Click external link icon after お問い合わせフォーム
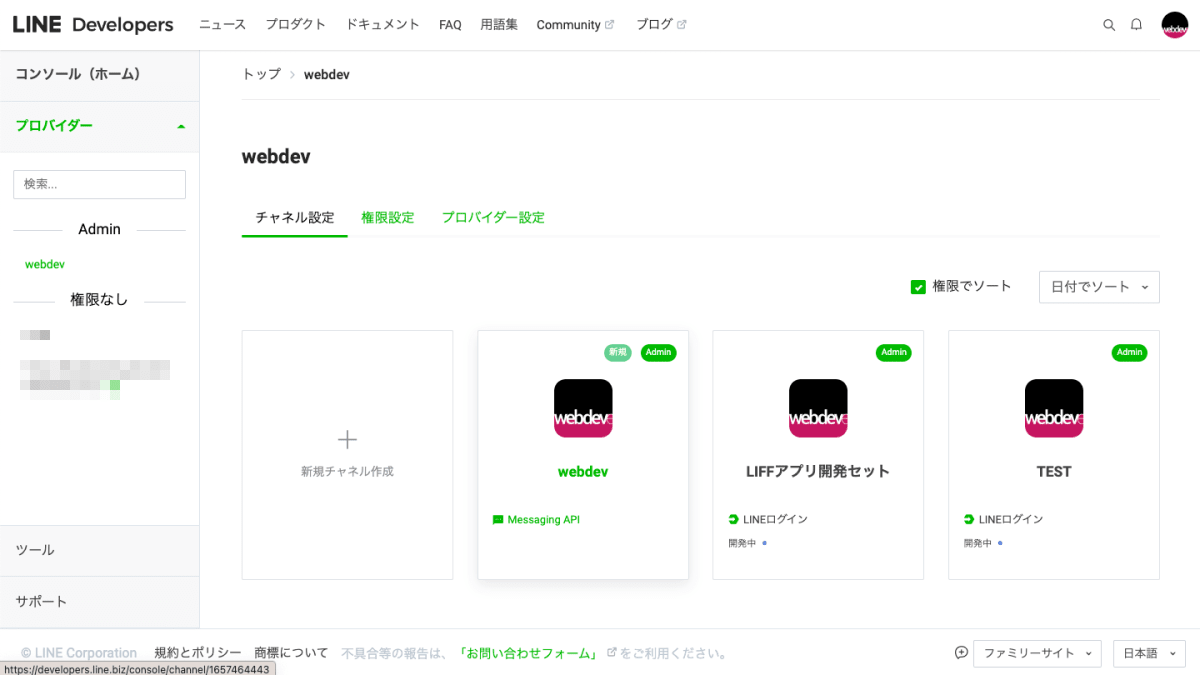 click(x=612, y=653)
